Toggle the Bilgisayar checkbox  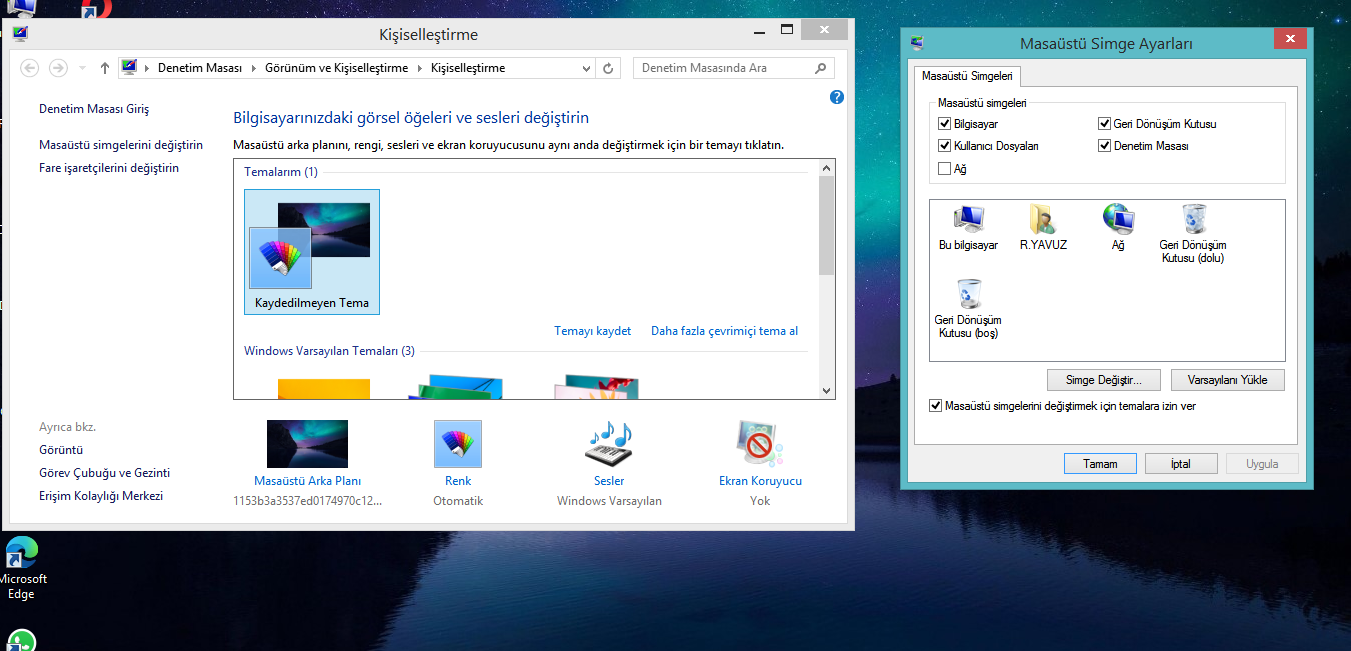[x=944, y=124]
